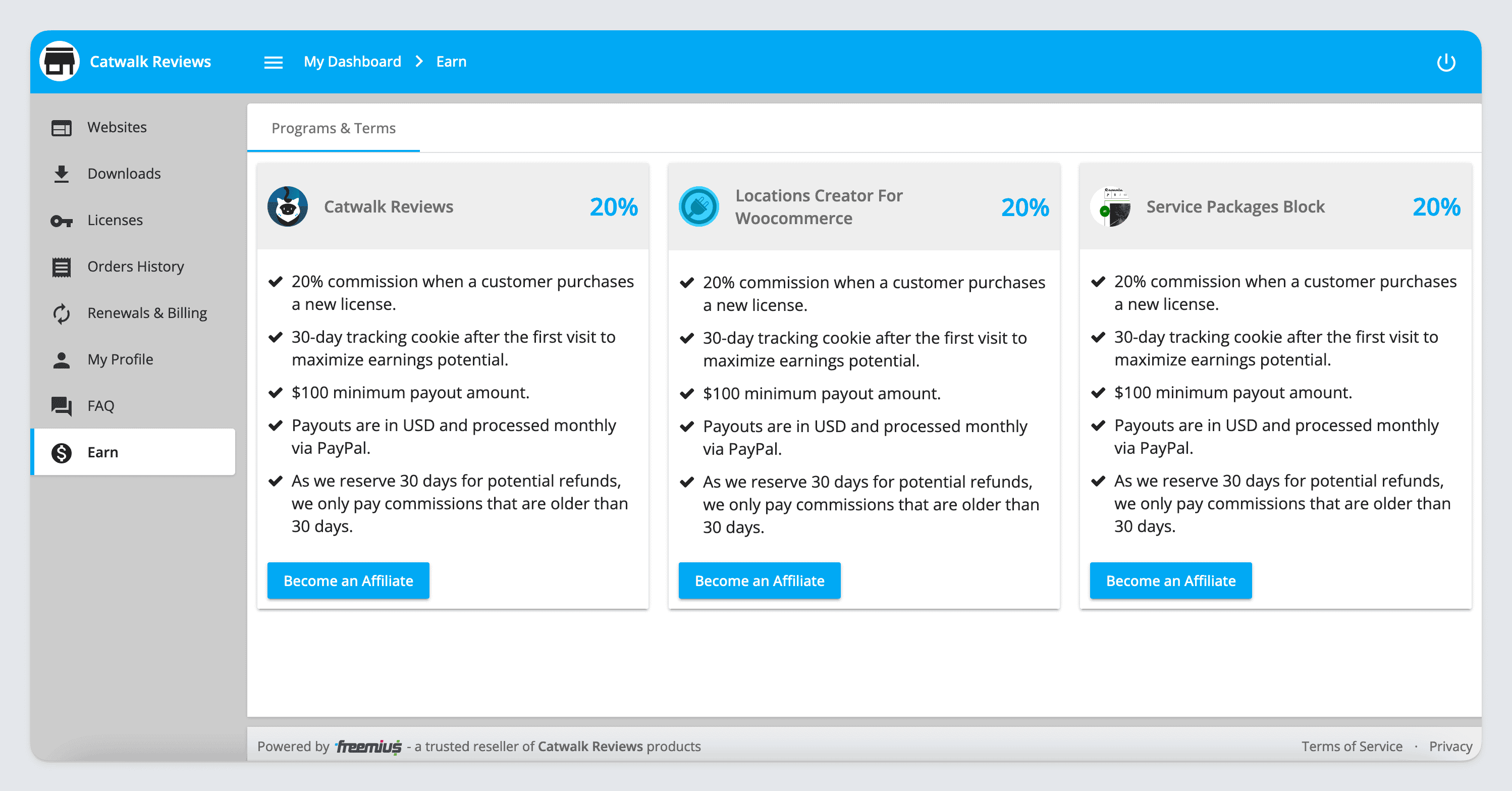This screenshot has height=791, width=1512.
Task: Open My Profile person icon
Action: click(x=62, y=360)
